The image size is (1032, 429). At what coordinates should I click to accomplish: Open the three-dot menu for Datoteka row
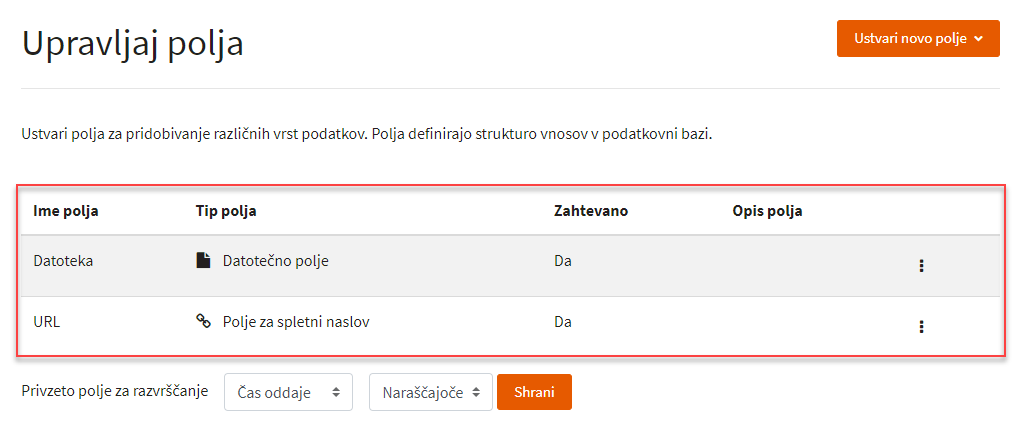[921, 266]
